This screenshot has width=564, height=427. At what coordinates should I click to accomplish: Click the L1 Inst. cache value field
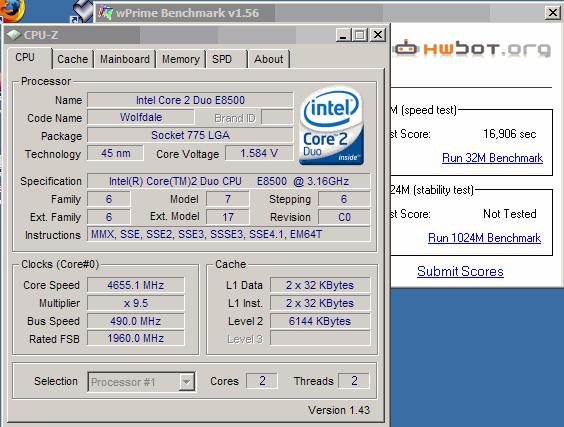click(320, 303)
